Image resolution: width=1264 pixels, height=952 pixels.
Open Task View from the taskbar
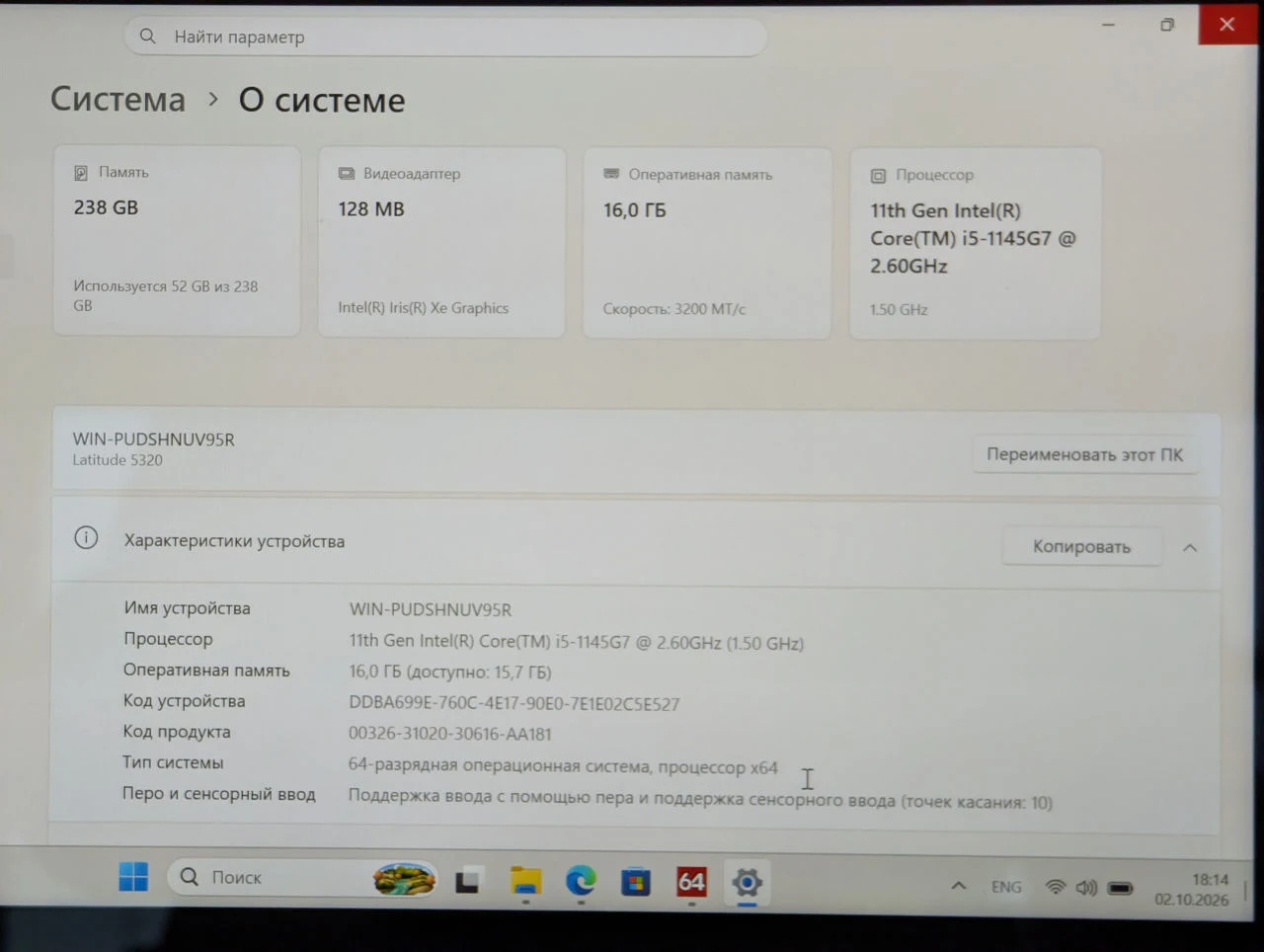[468, 880]
